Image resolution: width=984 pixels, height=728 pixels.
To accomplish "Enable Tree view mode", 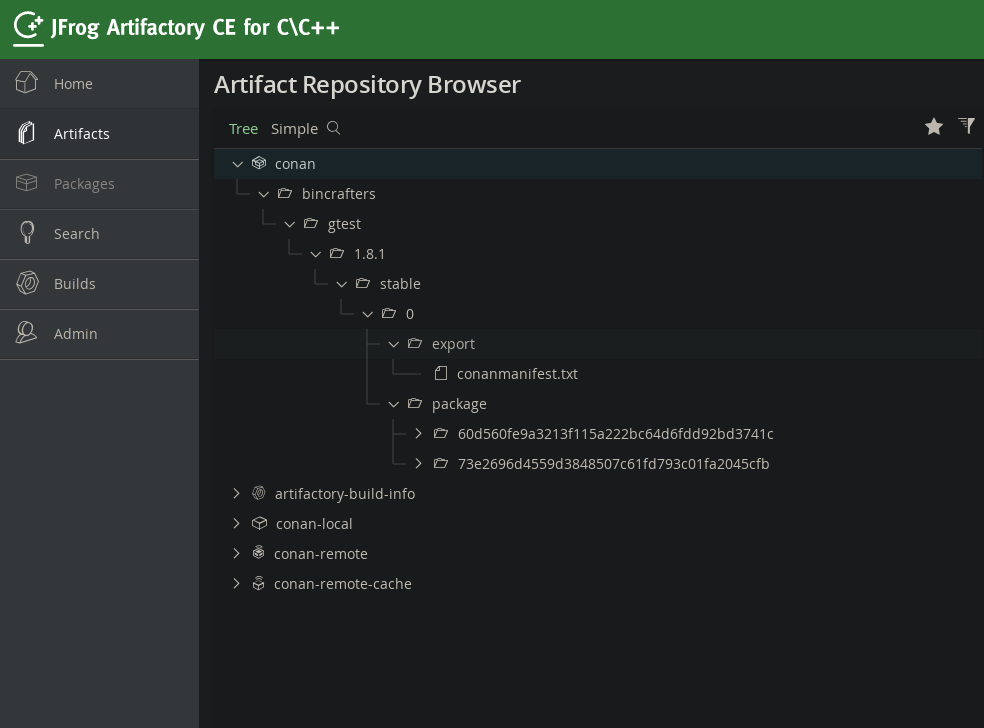I will [x=243, y=128].
